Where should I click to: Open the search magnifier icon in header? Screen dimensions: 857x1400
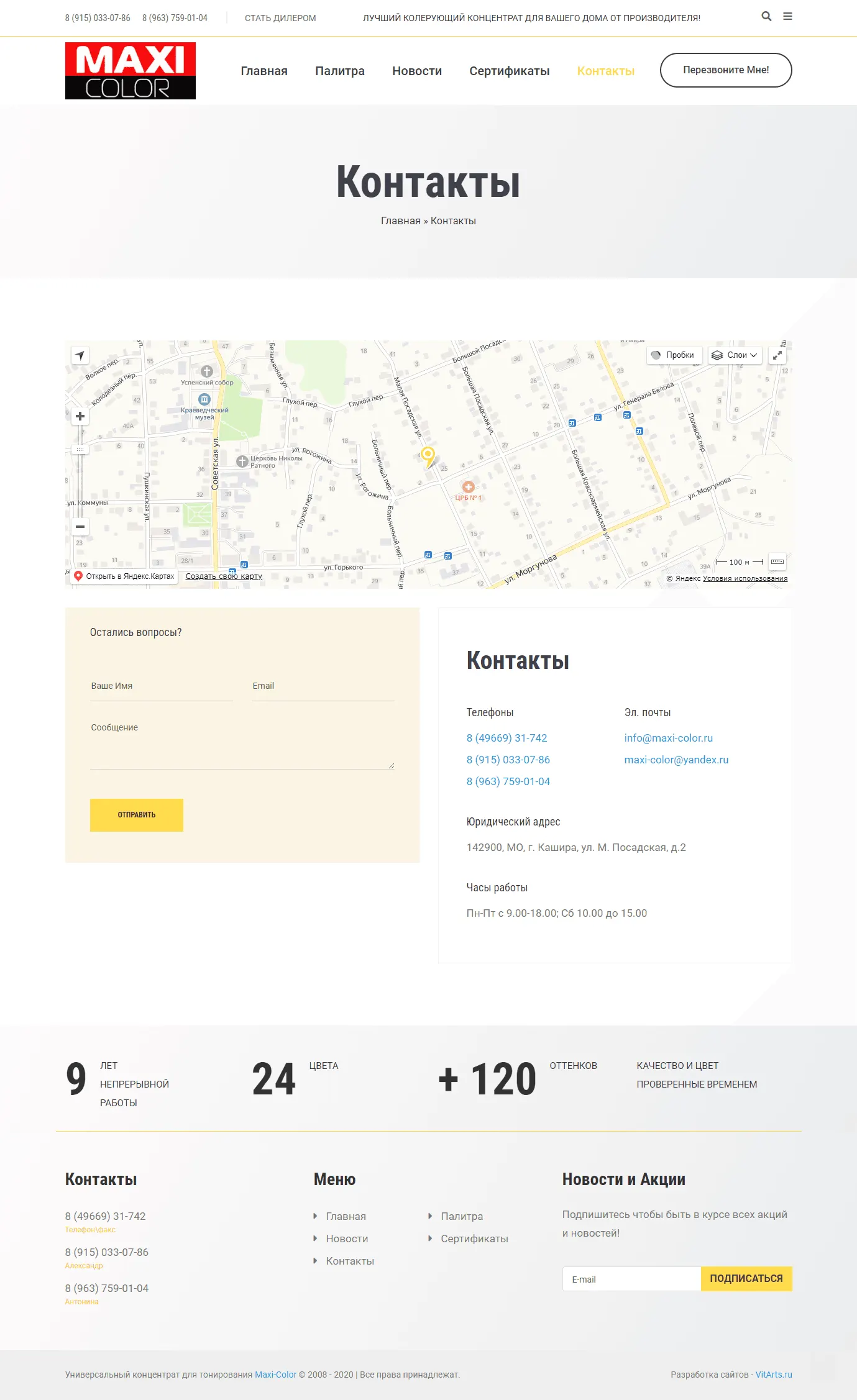tap(766, 17)
